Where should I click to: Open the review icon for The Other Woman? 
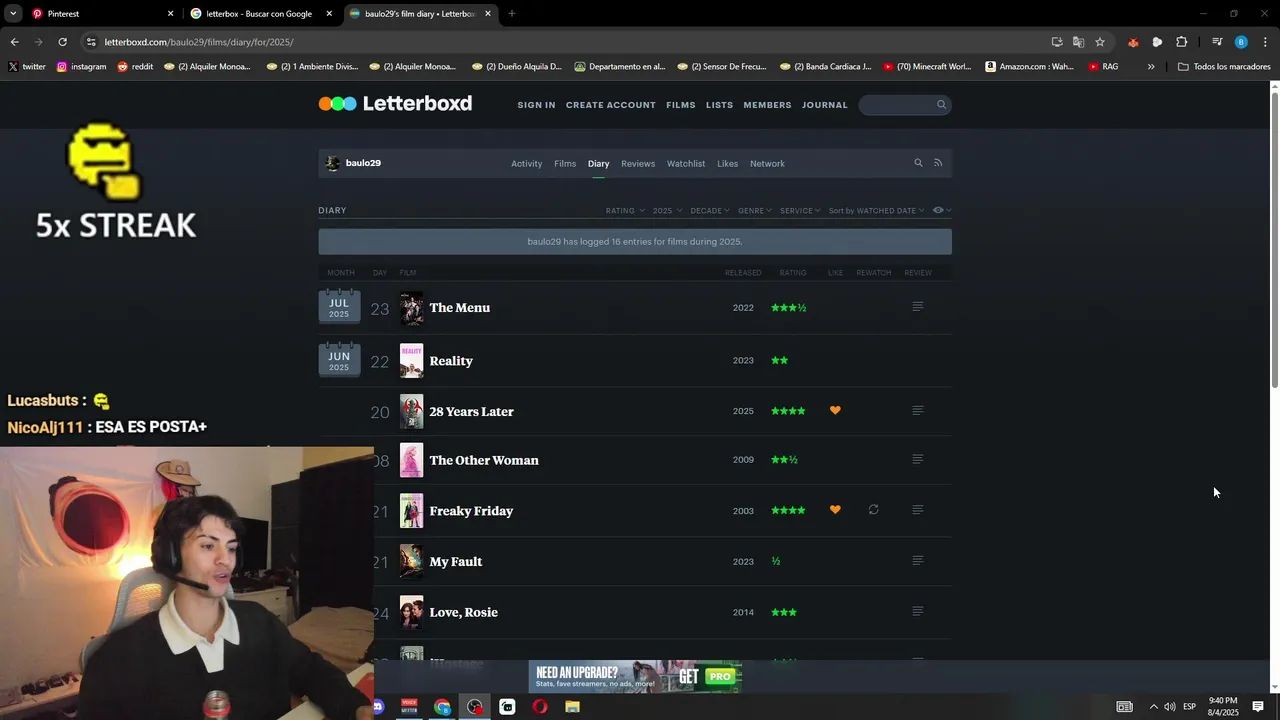pyautogui.click(x=917, y=460)
